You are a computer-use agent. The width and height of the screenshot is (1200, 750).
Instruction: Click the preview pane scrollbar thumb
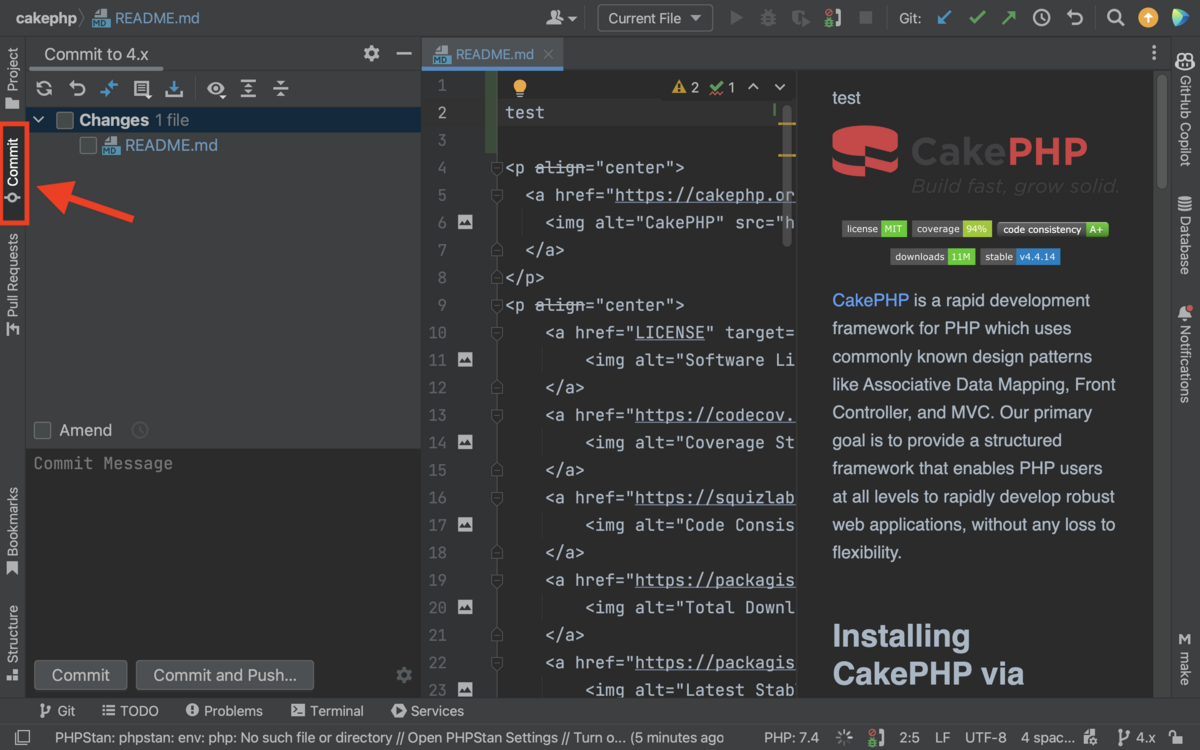click(1161, 132)
